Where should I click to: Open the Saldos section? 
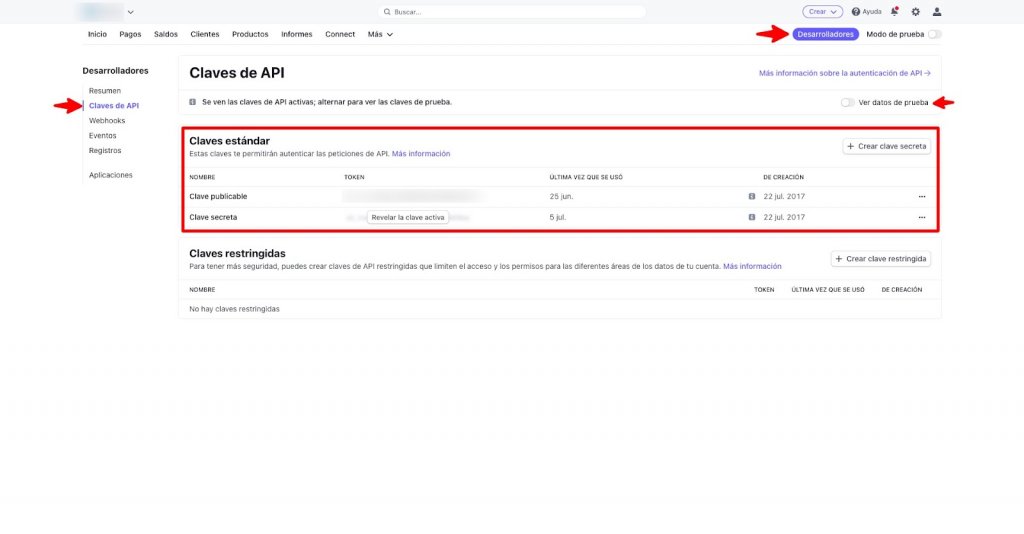tap(166, 34)
